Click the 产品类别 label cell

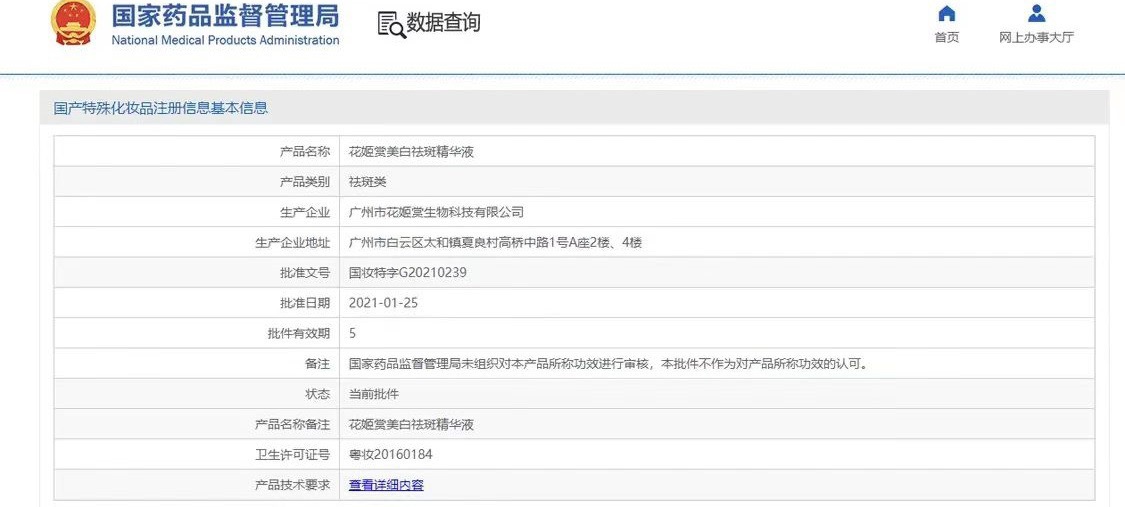(197, 182)
